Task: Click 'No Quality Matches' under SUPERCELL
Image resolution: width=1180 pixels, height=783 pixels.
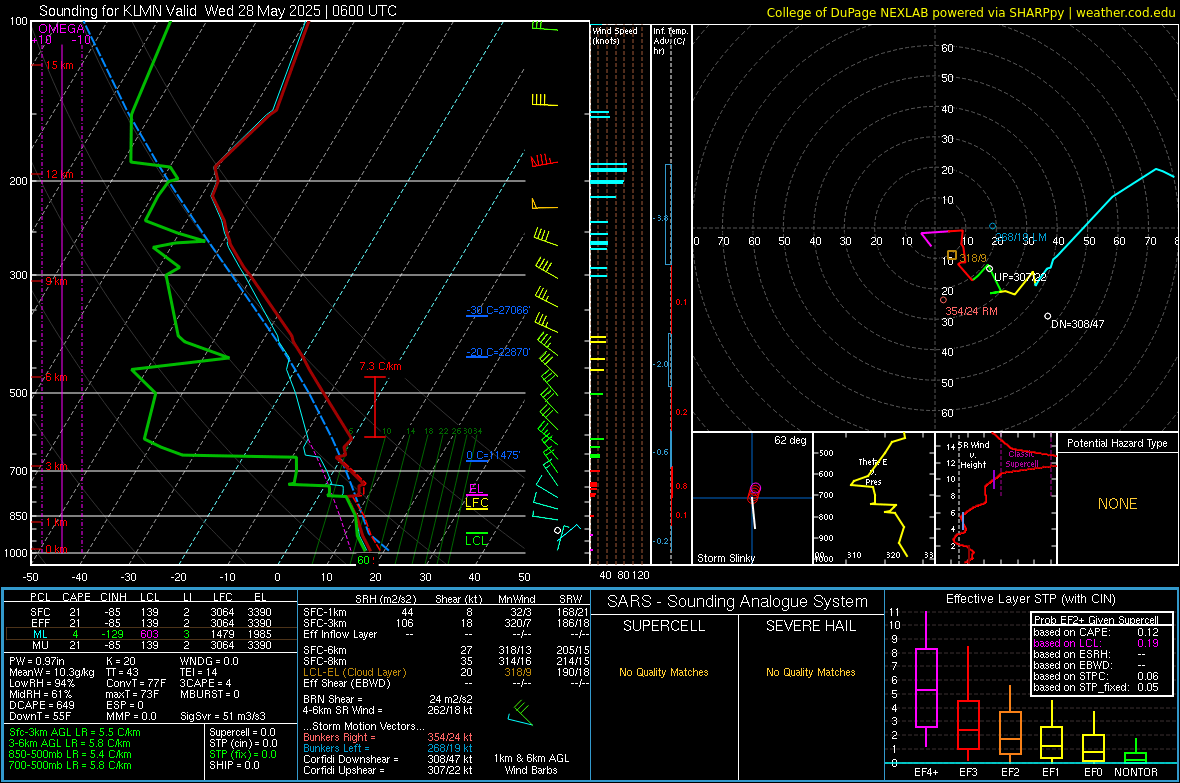Action: click(664, 672)
